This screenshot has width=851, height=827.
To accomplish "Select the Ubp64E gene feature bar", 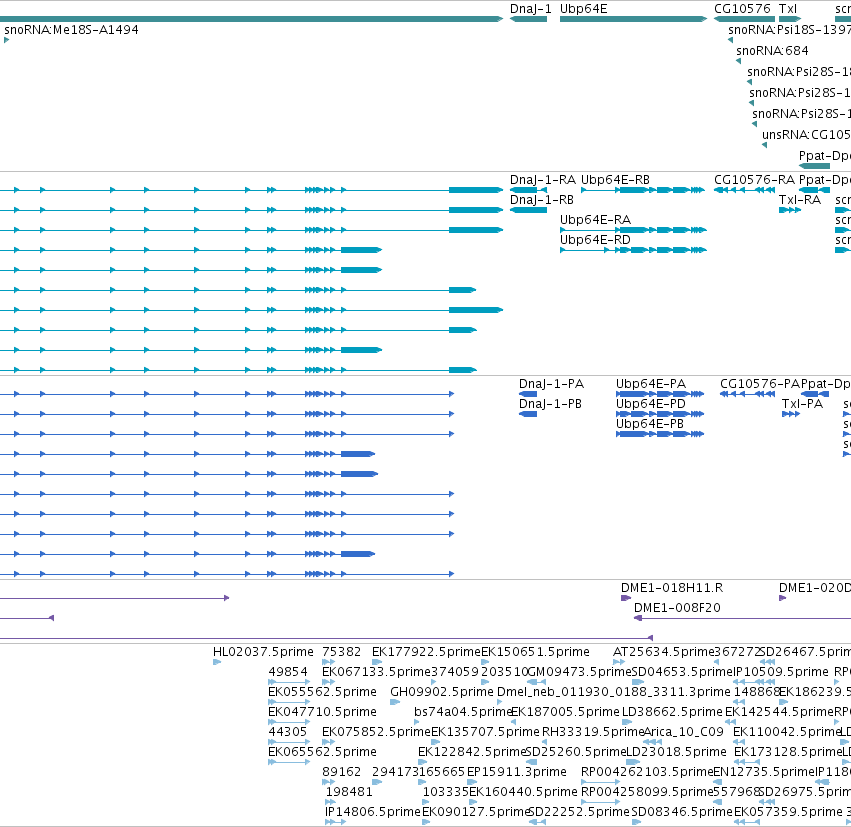I will point(633,19).
